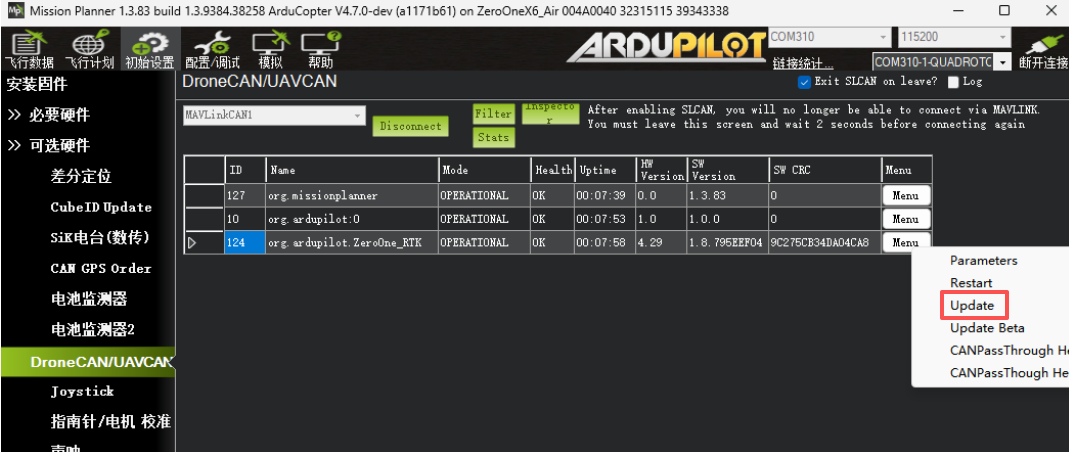Open the COM310-1-QUADROTOR vehicle dropdown

click(x=942, y=62)
